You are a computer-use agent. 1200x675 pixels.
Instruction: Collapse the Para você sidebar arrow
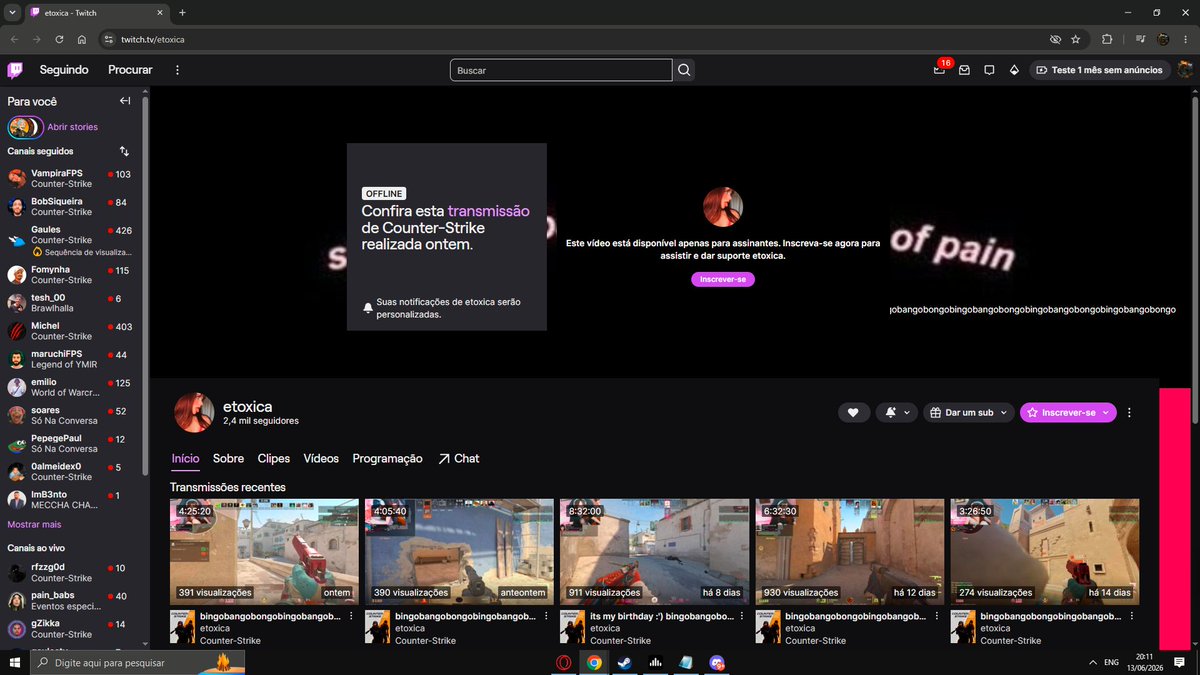125,101
